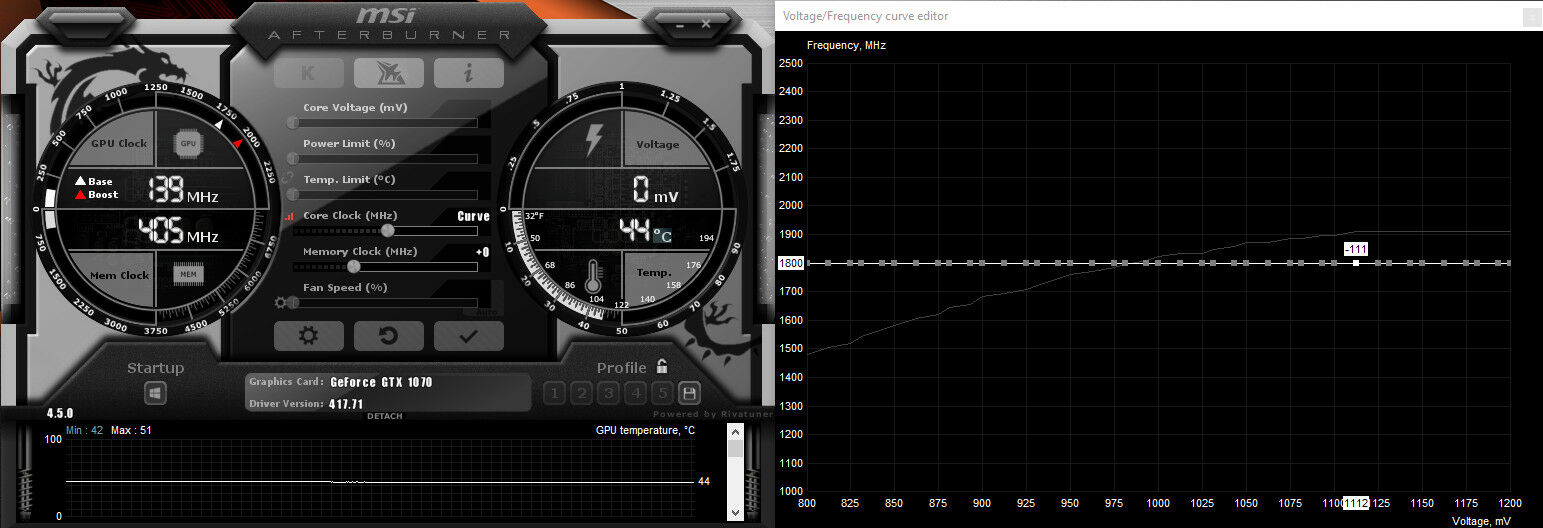Close the Voltage/Frequency curve editor window

coord(1530,17)
